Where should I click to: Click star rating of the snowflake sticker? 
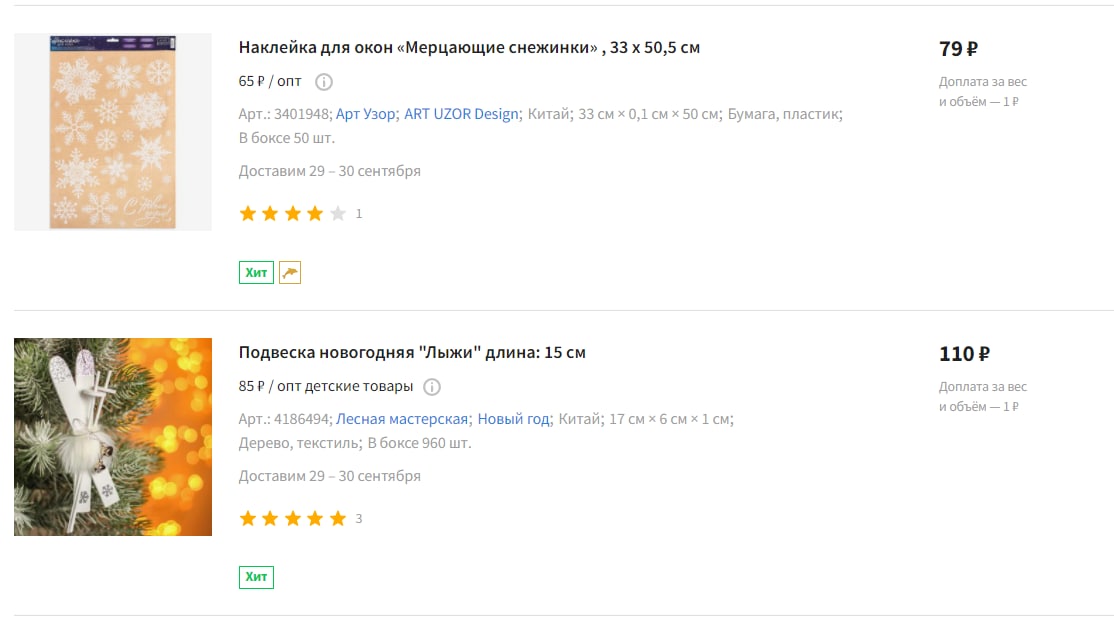[293, 213]
